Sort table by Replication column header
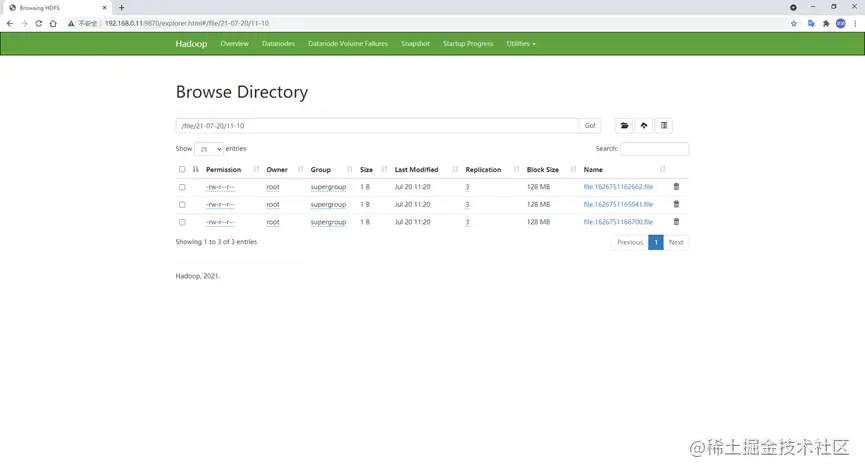The height and width of the screenshot is (473, 865). (x=483, y=169)
